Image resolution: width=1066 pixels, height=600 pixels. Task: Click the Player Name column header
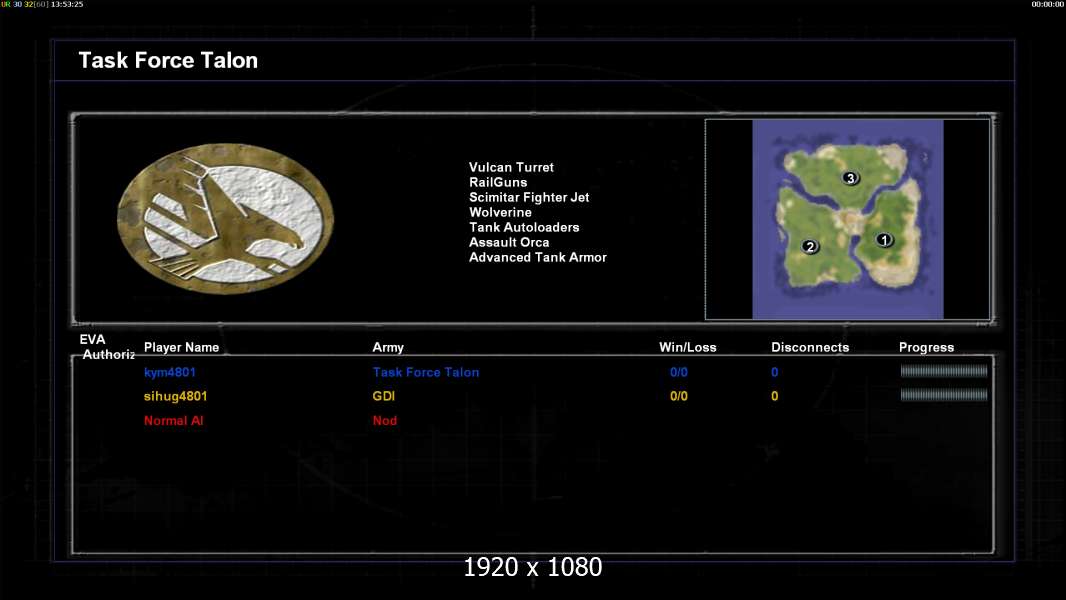pos(182,347)
